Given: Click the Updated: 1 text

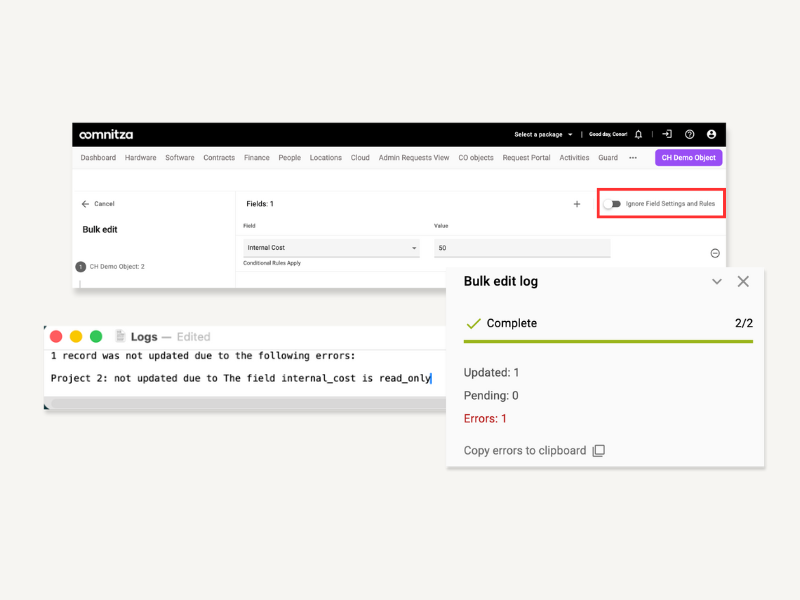Looking at the screenshot, I should pyautogui.click(x=491, y=372).
